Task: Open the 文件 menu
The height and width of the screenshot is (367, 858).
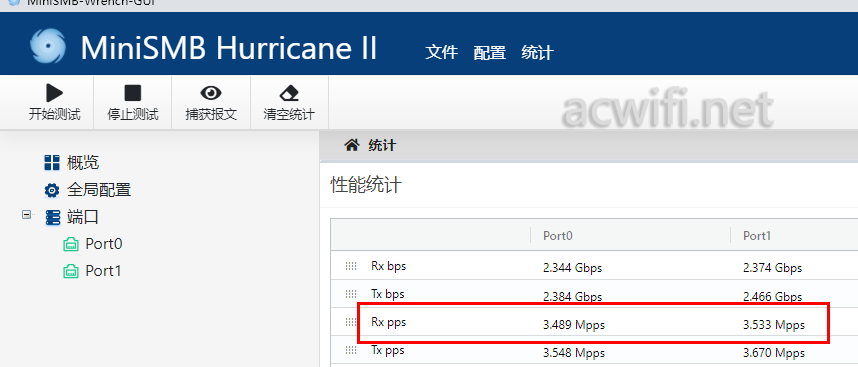Action: (442, 53)
